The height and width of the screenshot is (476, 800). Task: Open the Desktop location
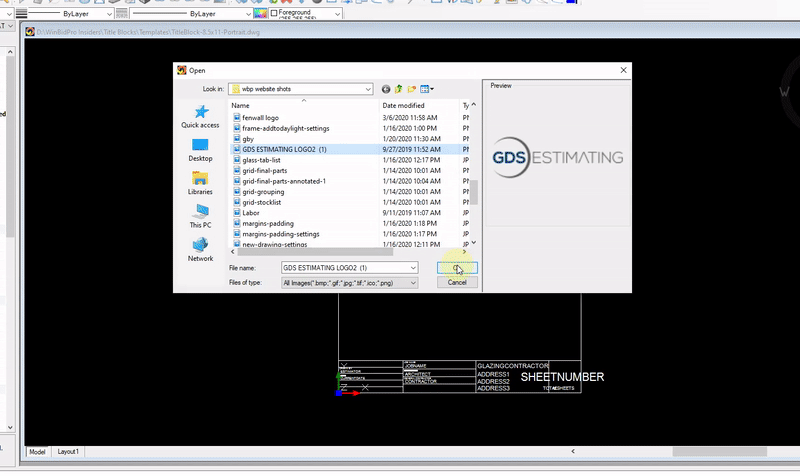(200, 150)
